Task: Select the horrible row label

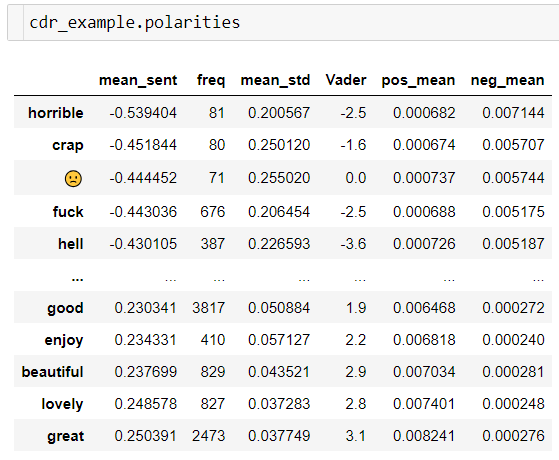Action: [56, 113]
